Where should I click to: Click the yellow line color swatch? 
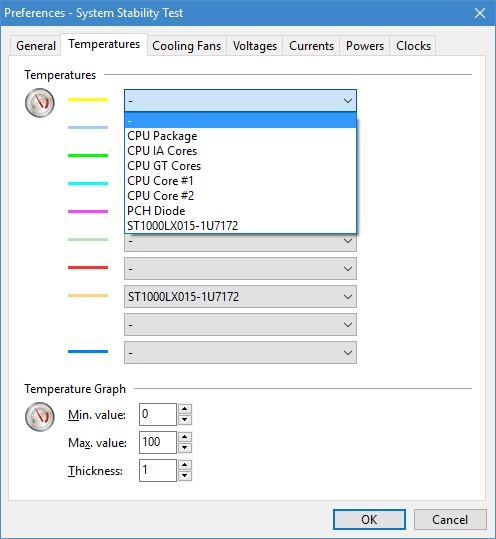(88, 100)
